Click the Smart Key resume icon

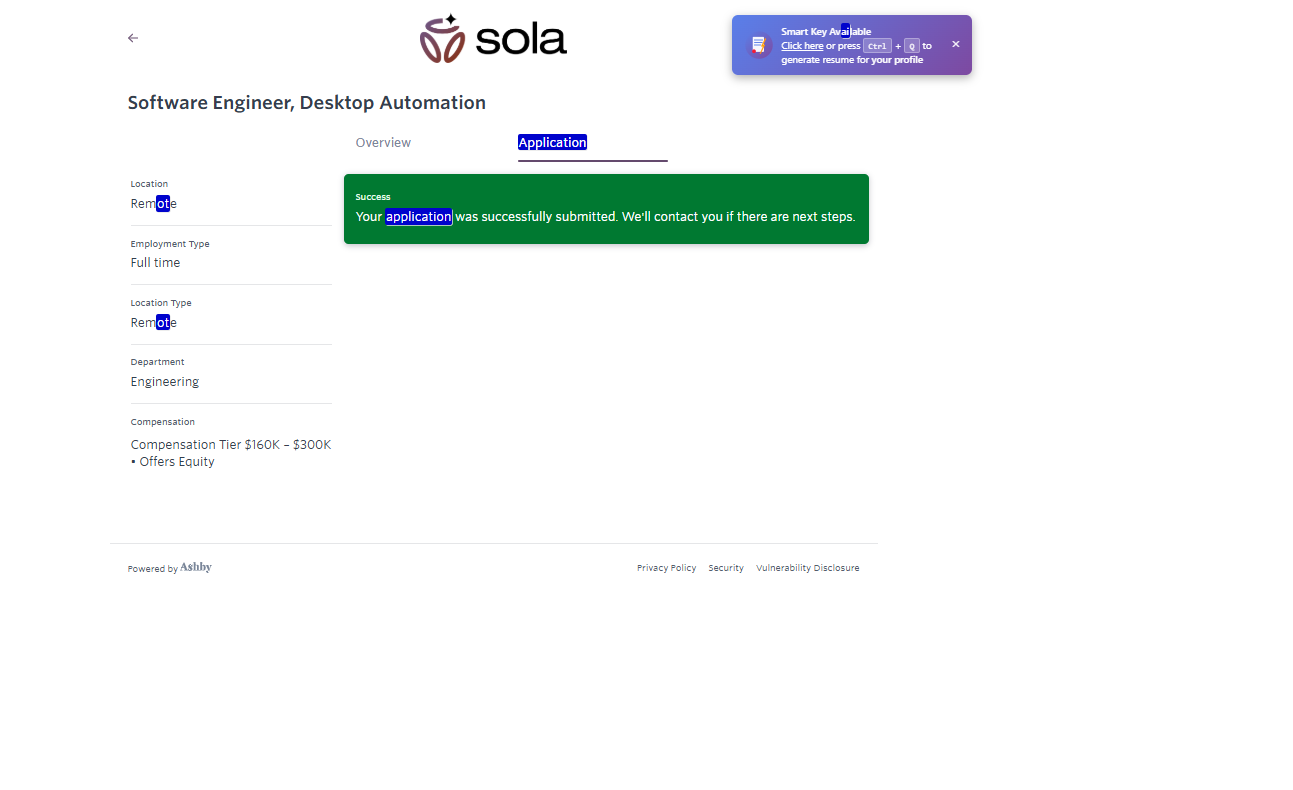759,45
